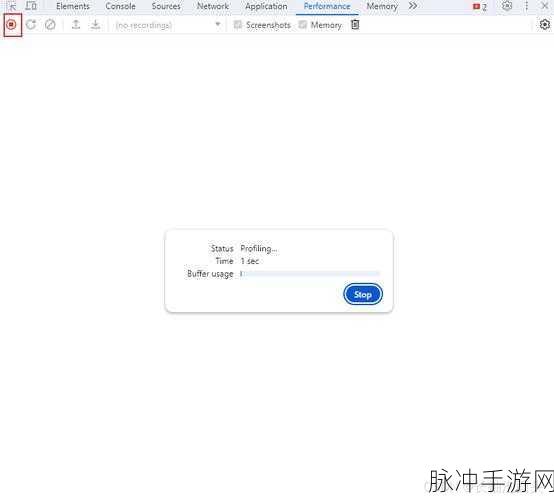Switch to the Network tab
The image size is (554, 500).
tap(213, 6)
